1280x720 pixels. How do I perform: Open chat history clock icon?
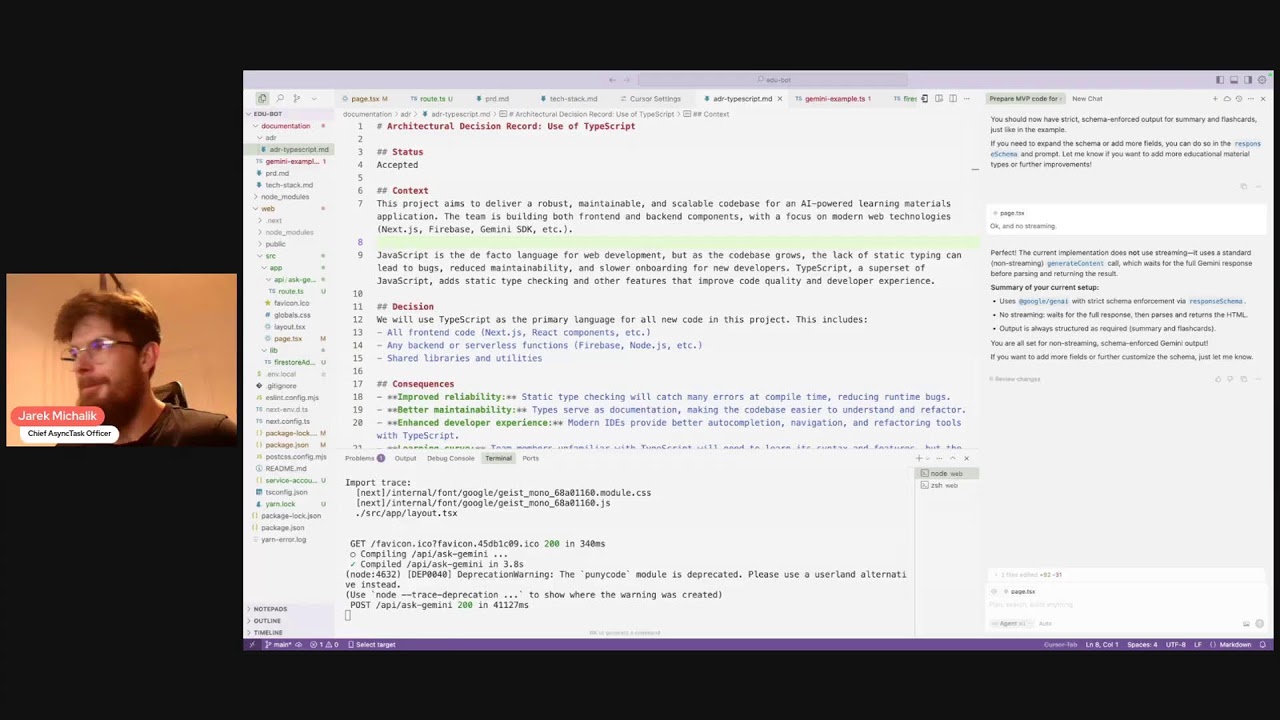[x=1238, y=99]
